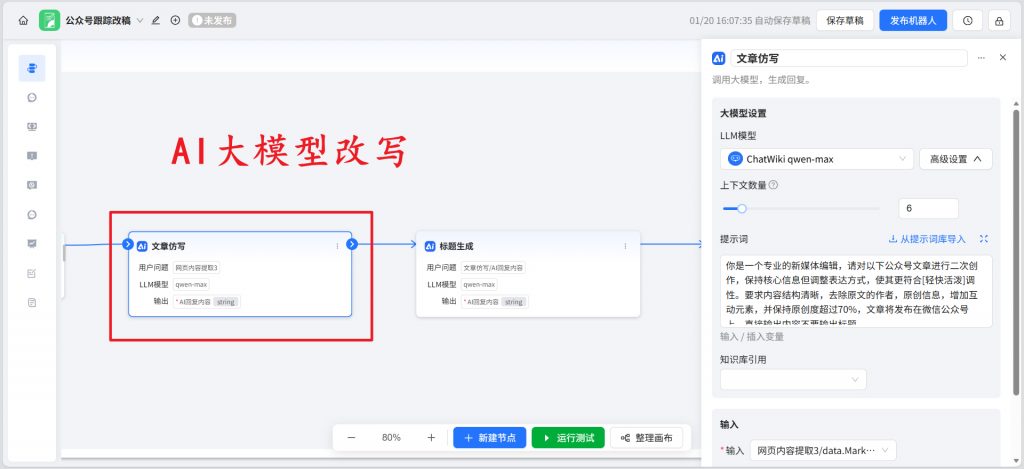Open the presentation chart sidebar icon
Viewport: 1024px width, 469px height.
coord(32,244)
